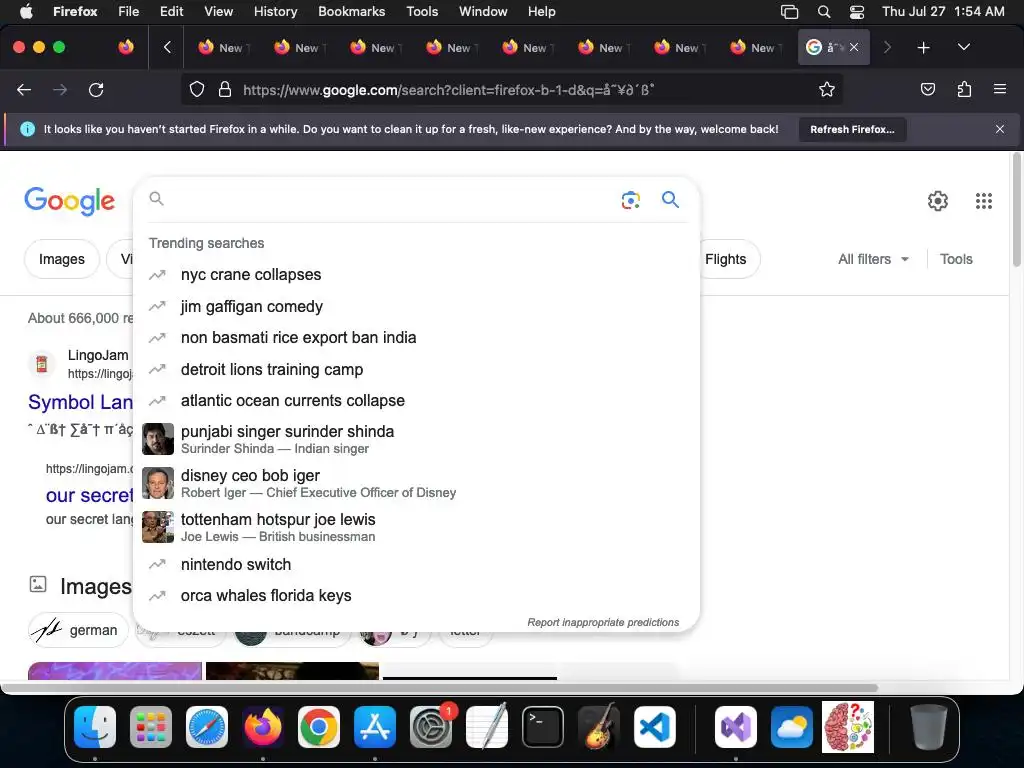
Task: Reload the page with refresh icon
Action: point(96,89)
